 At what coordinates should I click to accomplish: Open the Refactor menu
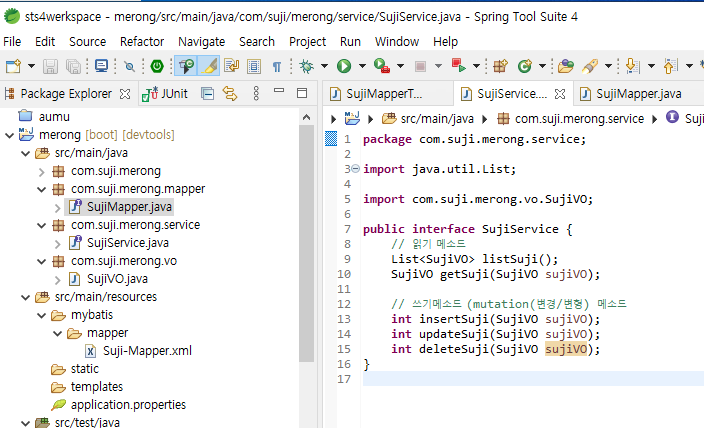pyautogui.click(x=142, y=42)
